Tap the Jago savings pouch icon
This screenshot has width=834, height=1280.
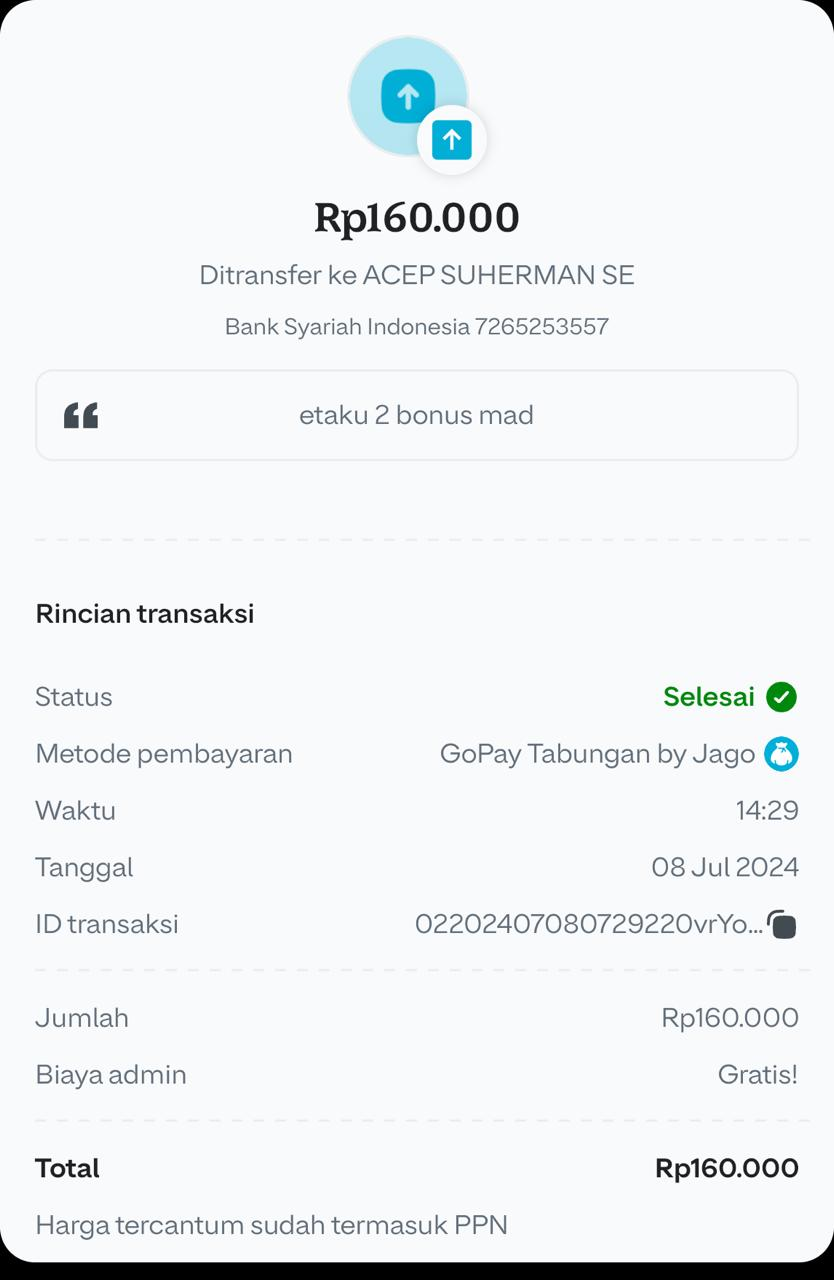[x=781, y=754]
